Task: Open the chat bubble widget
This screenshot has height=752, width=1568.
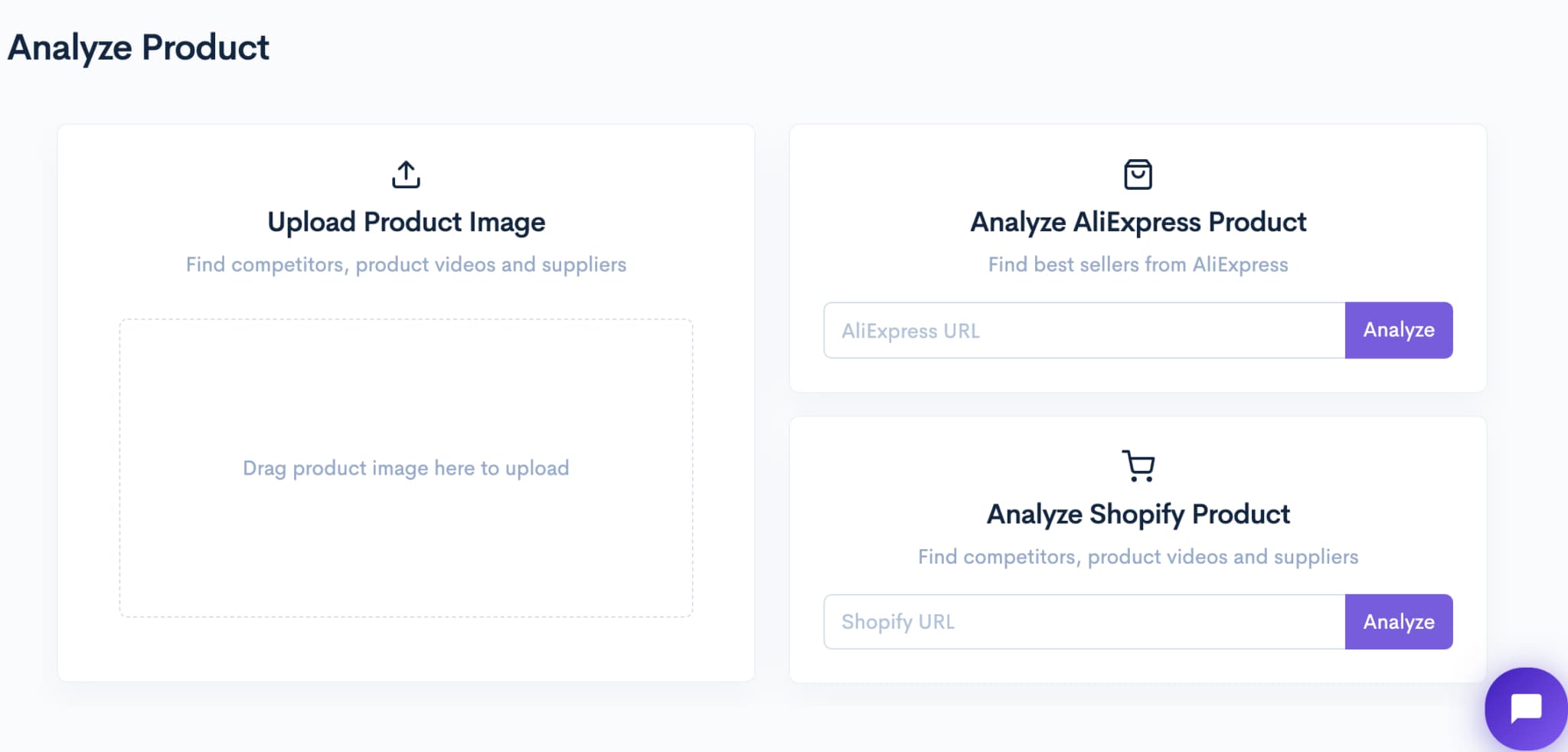Action: point(1526,708)
